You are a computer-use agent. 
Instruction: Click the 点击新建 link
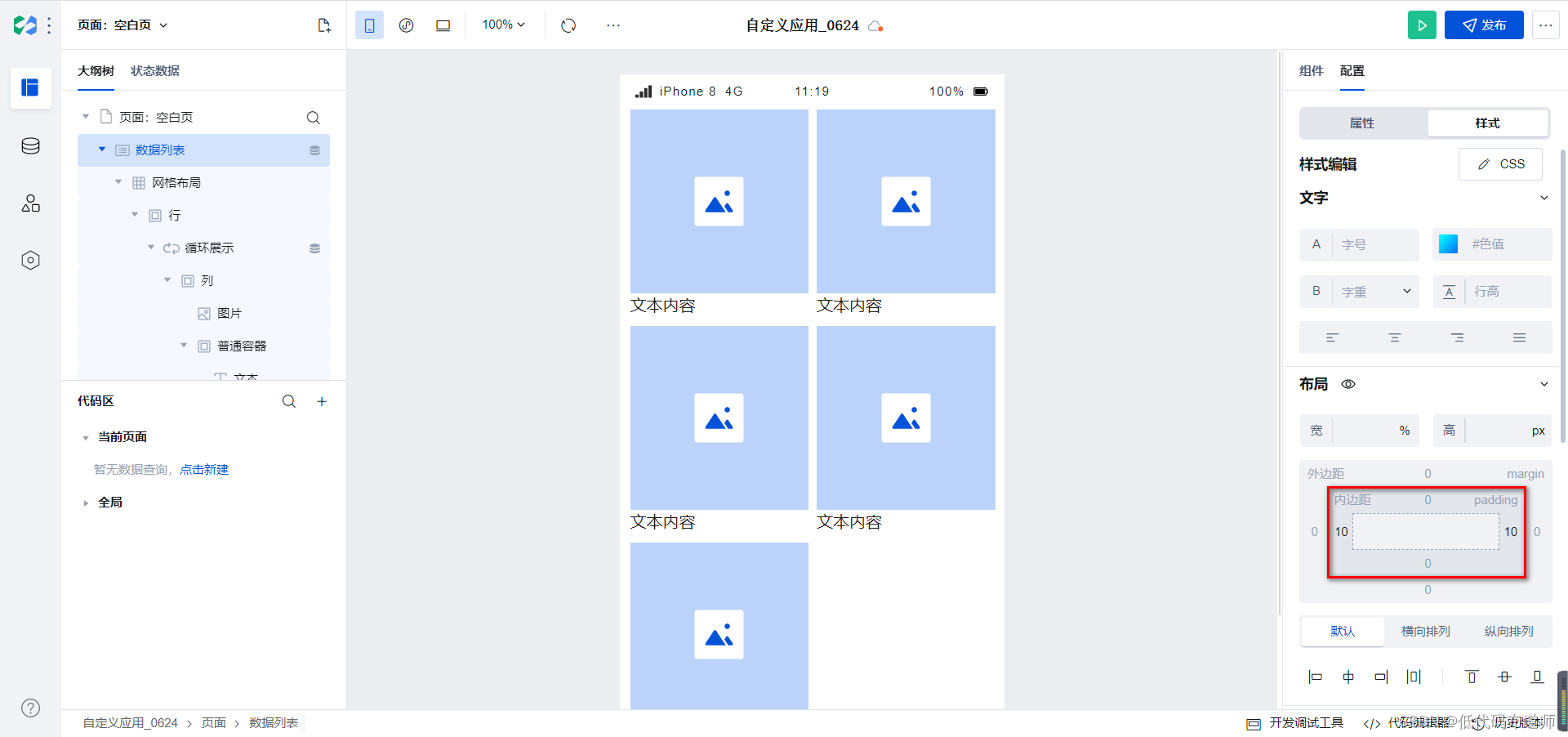[x=204, y=470]
